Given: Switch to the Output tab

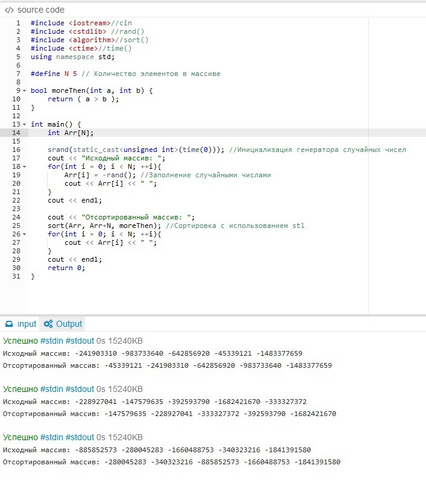Looking at the screenshot, I should coord(63,324).
